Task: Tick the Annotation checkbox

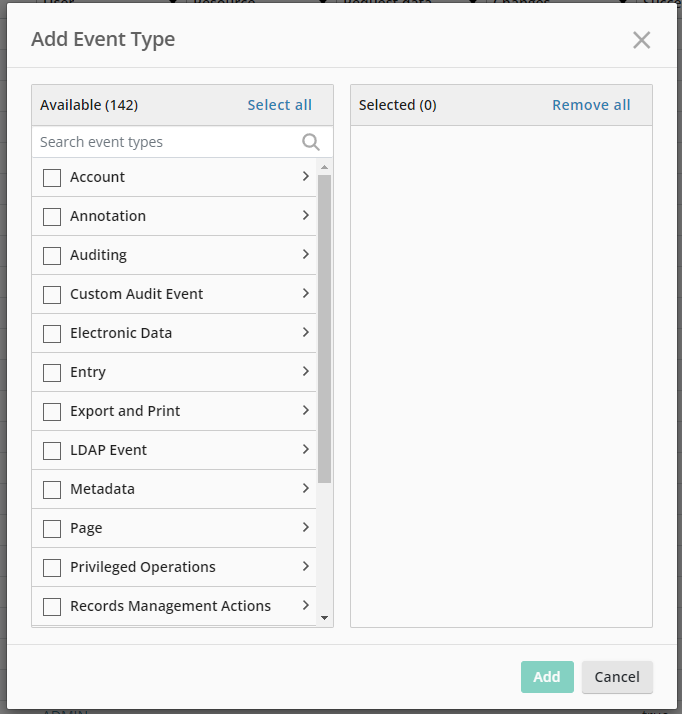Action: [52, 217]
